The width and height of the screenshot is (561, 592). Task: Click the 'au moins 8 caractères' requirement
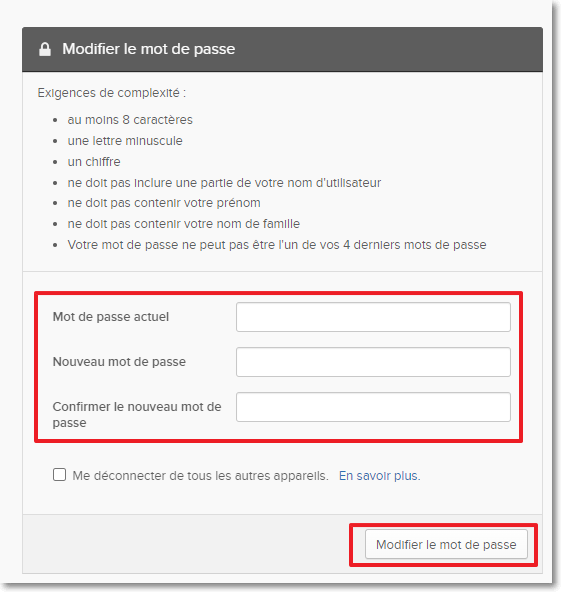point(130,120)
